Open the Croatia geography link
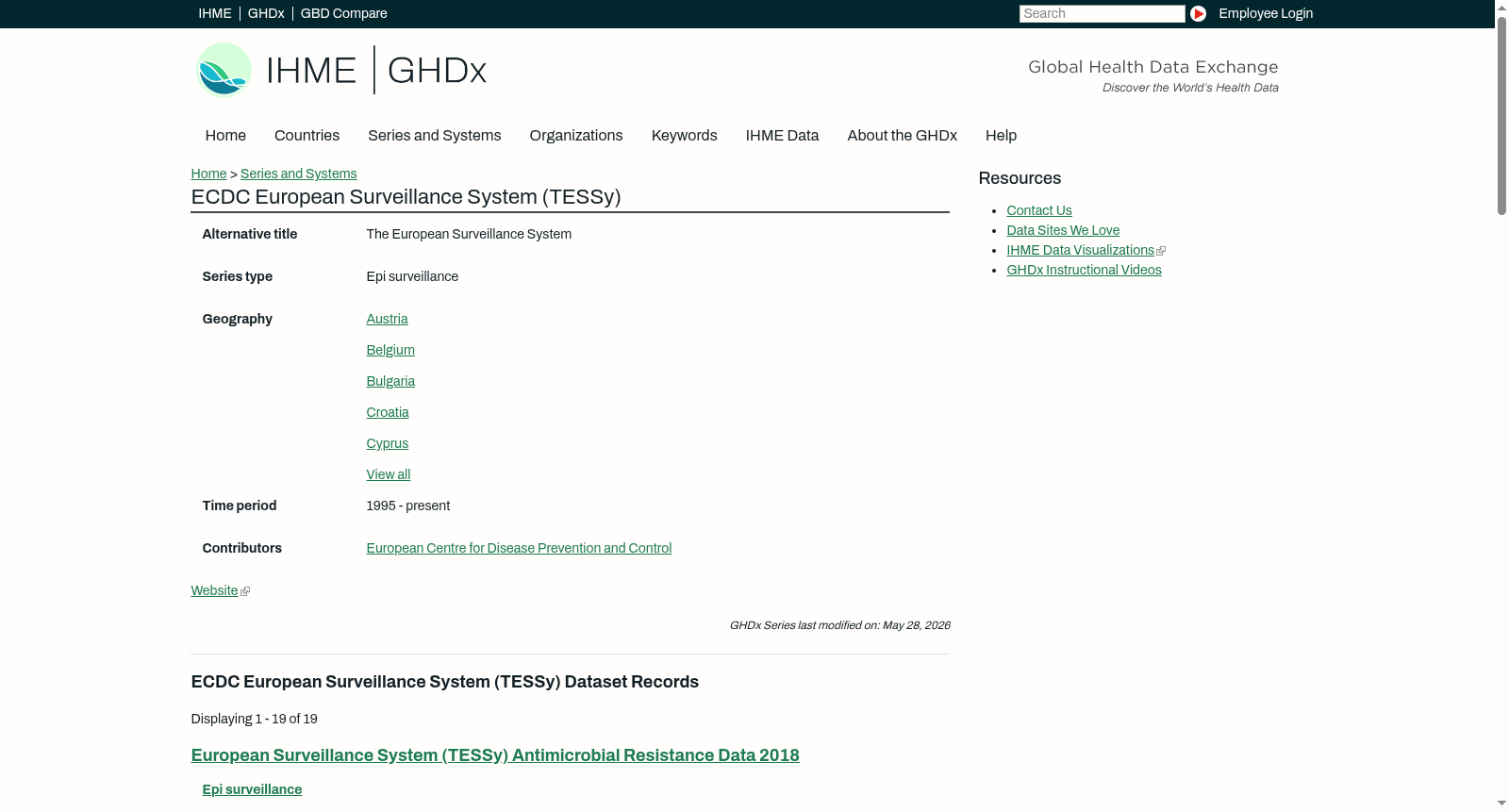1509x812 pixels. click(388, 412)
